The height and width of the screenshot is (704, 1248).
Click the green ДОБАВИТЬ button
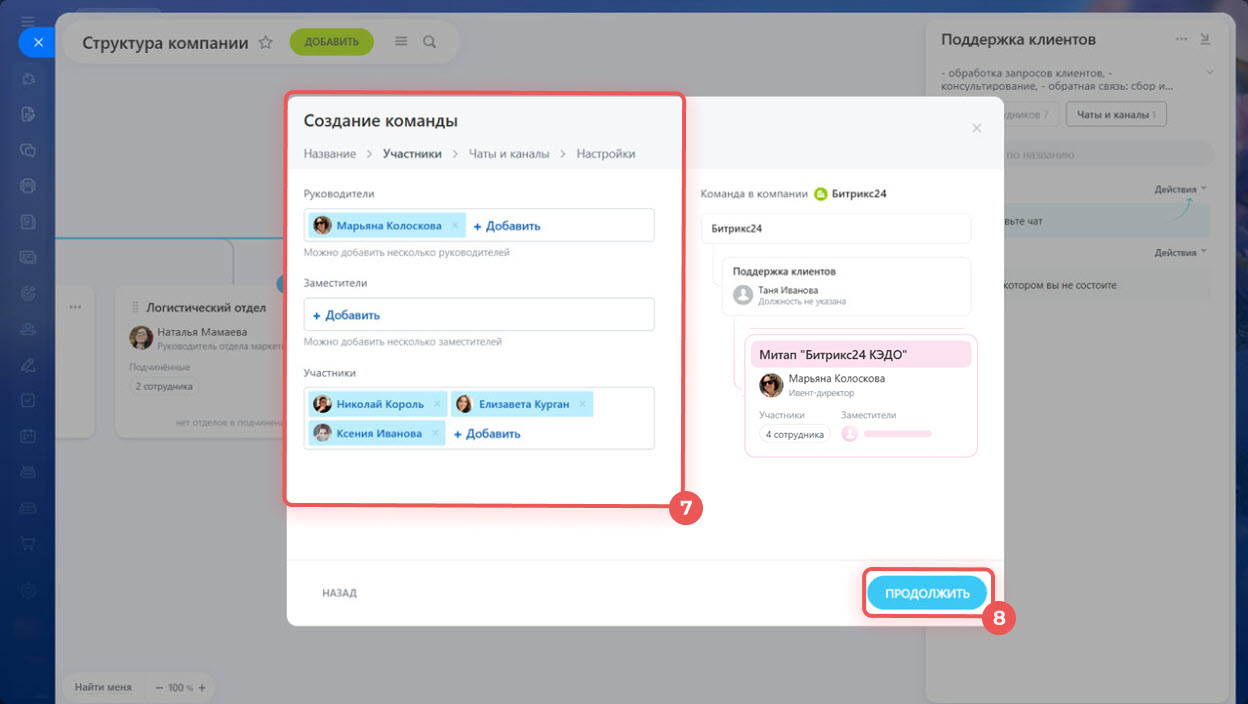(331, 42)
